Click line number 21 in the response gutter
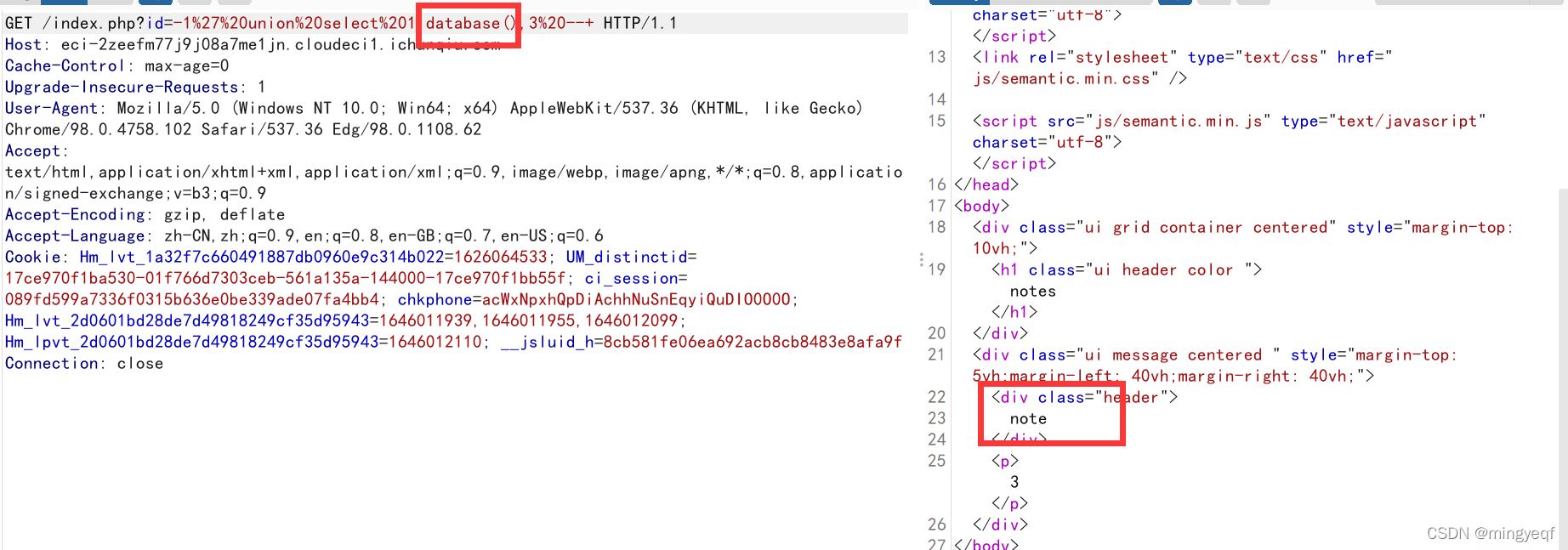1568x550 pixels. 937,354
